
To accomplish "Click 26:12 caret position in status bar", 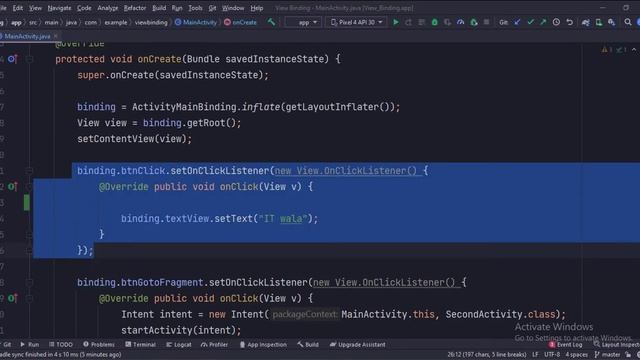I will [x=487, y=355].
